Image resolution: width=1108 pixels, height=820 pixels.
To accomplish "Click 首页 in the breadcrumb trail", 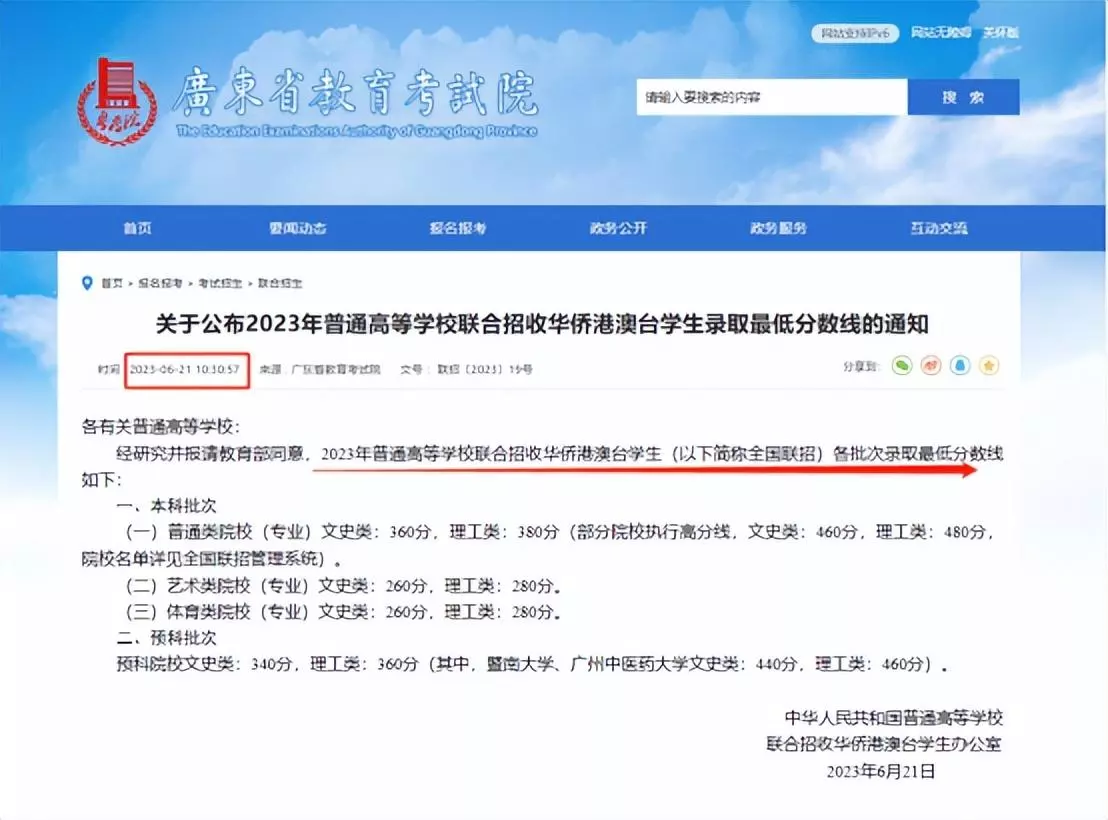I will click(112, 283).
